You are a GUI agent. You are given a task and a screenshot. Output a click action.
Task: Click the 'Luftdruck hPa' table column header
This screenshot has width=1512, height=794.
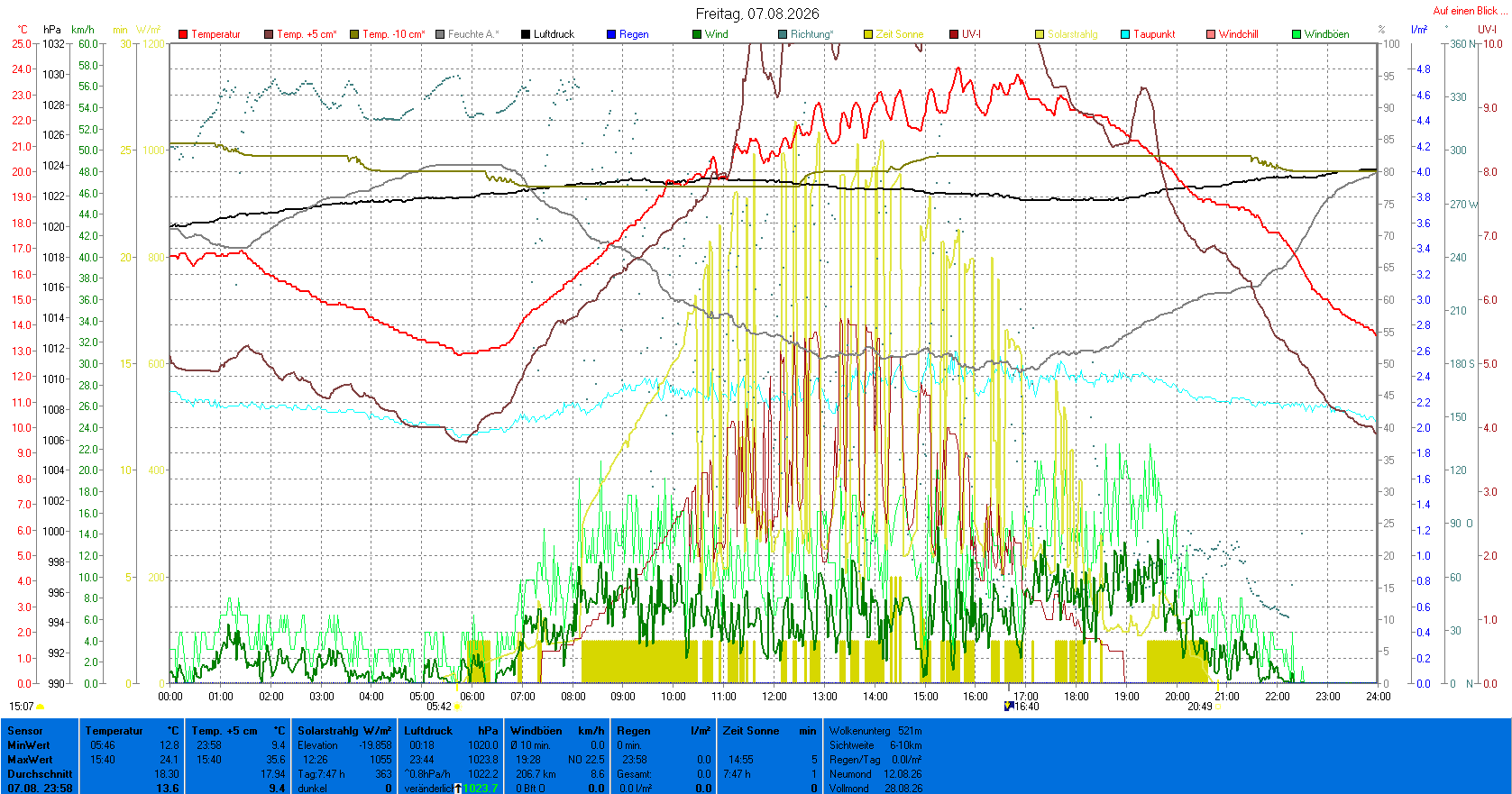[x=451, y=731]
